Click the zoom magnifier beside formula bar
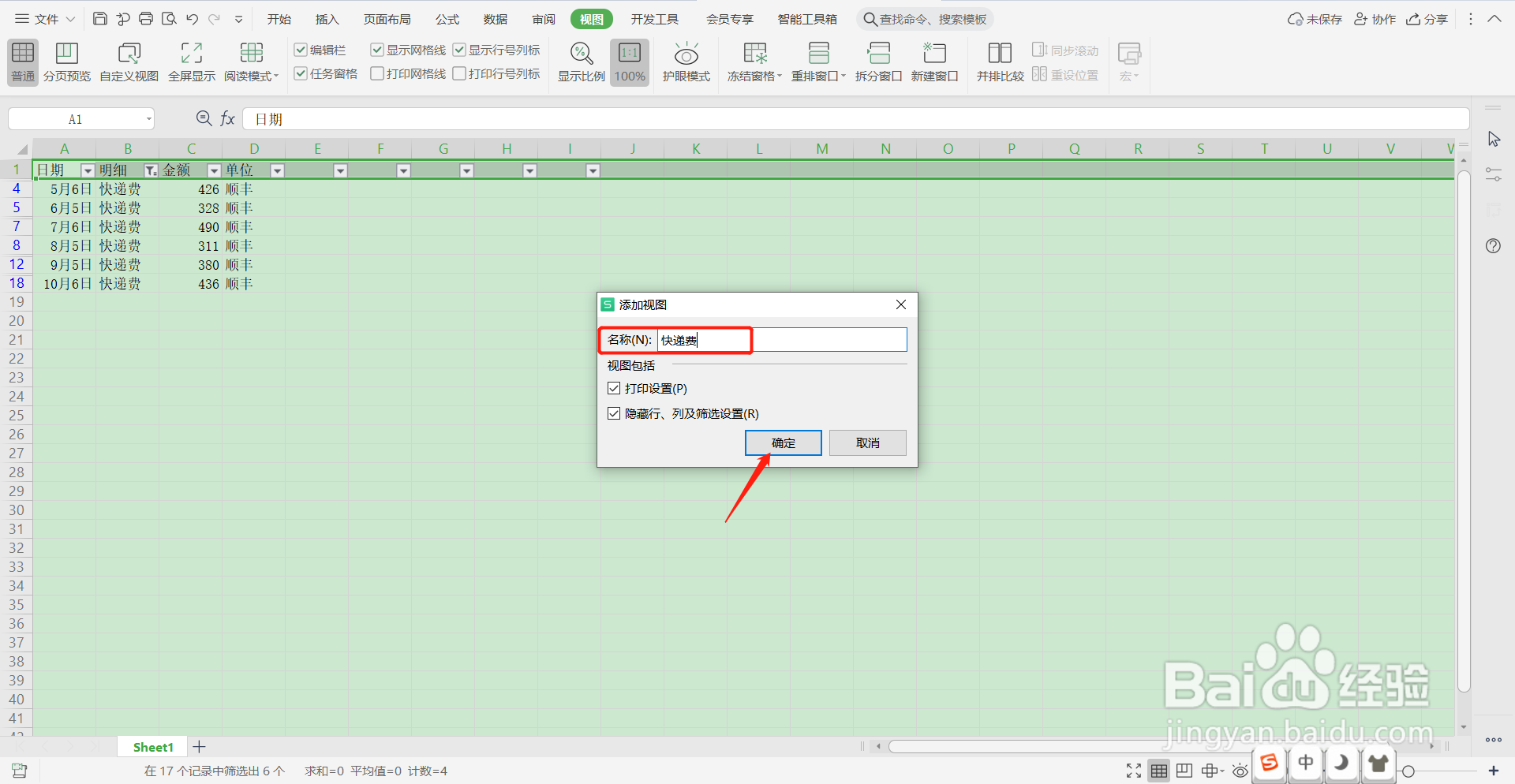Screen dimensions: 1515x784 pos(204,118)
